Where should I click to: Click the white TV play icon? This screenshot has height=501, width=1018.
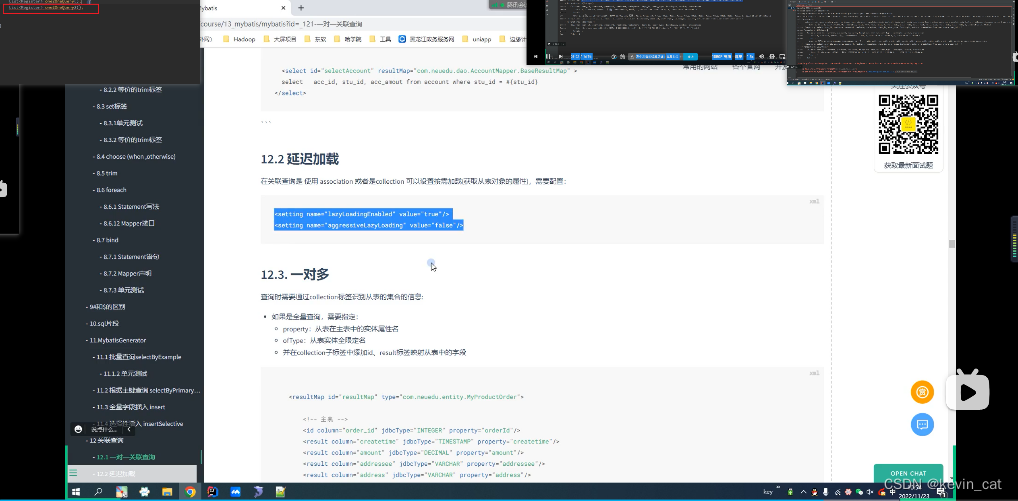(967, 391)
